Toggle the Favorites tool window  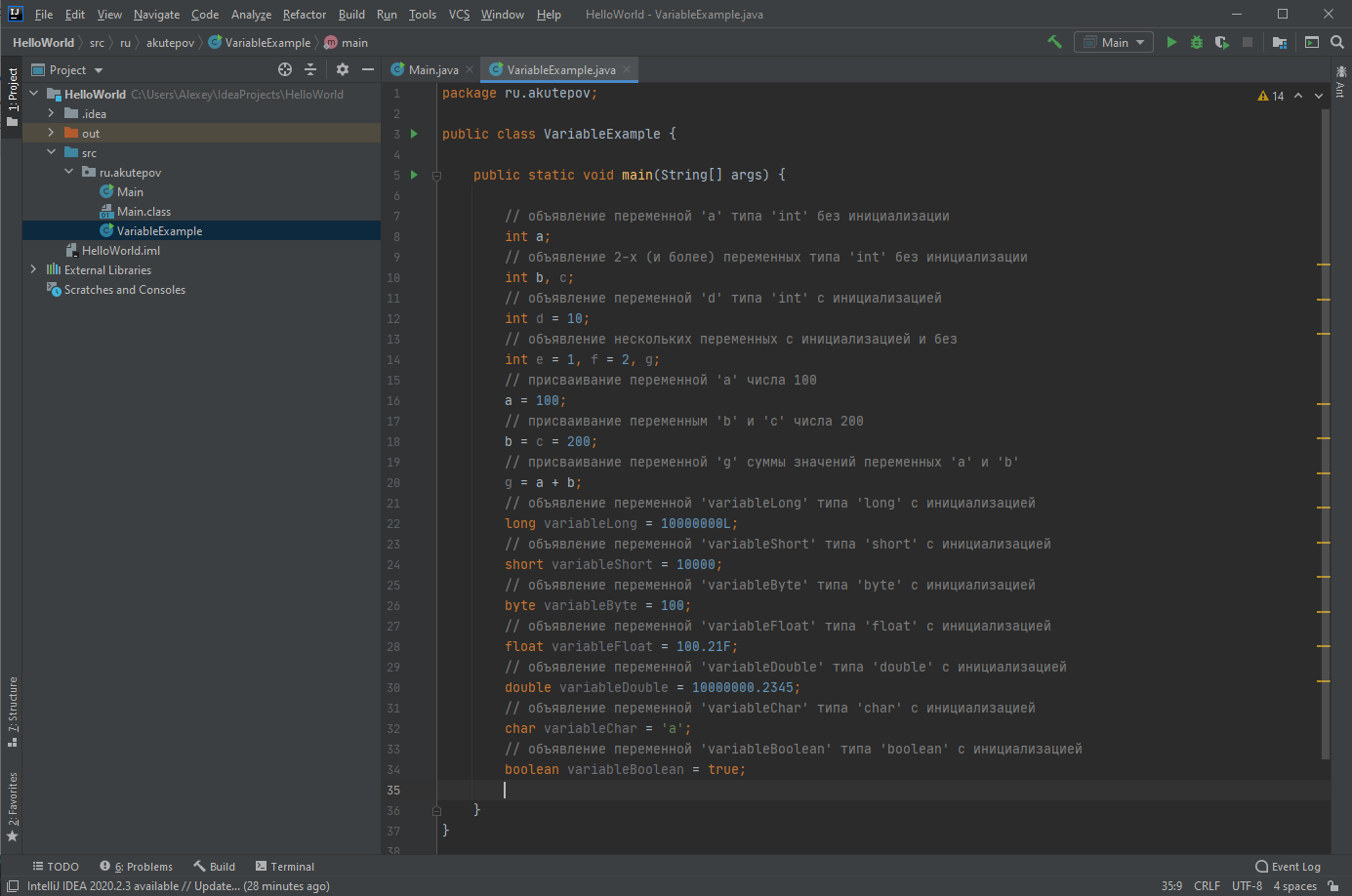point(12,807)
